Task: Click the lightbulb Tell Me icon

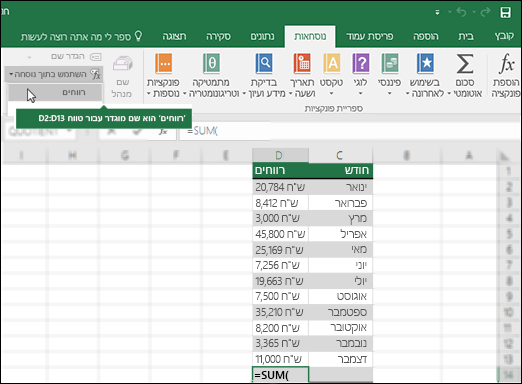Action: [x=138, y=36]
